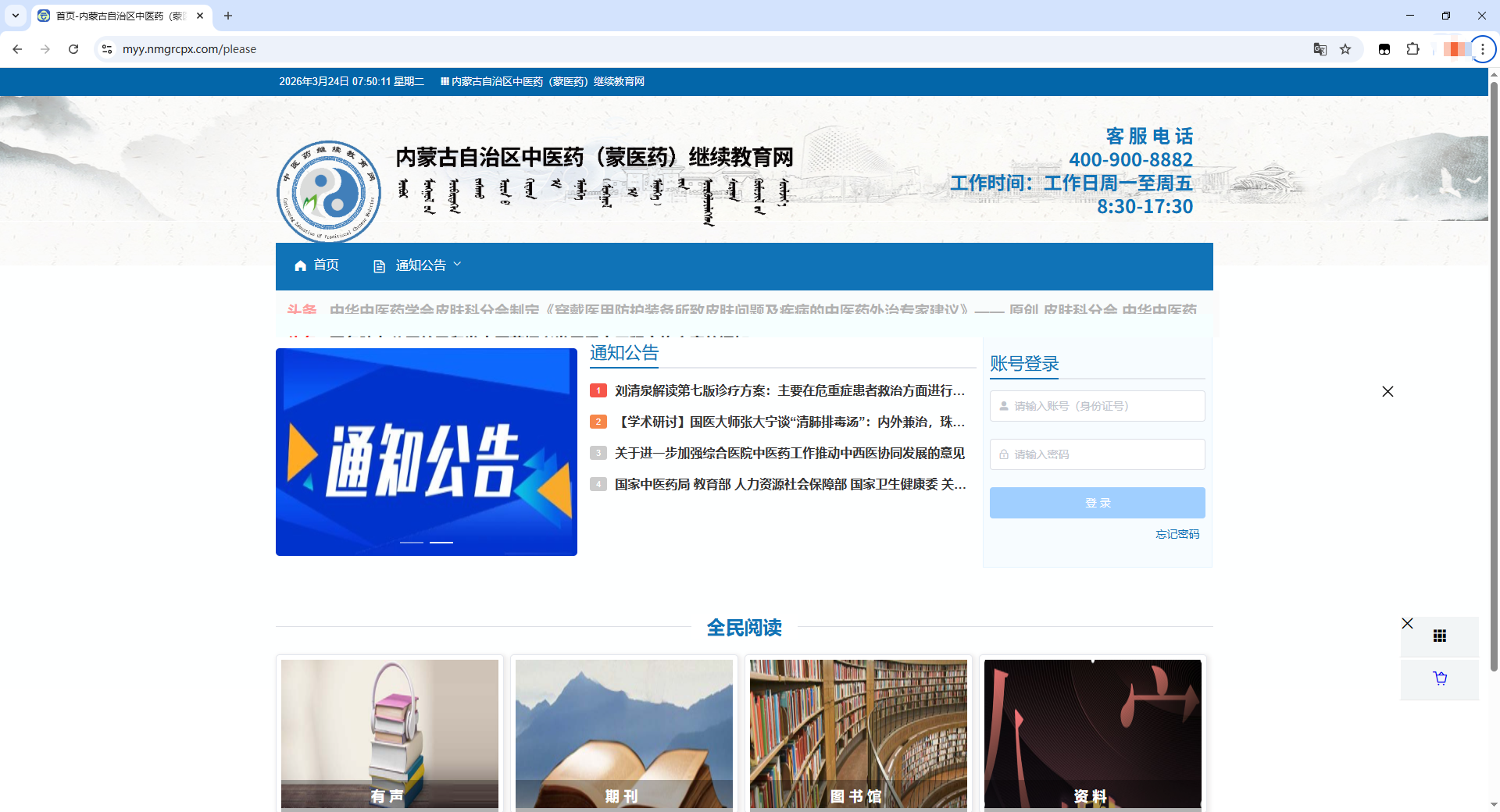Click the 账号登录 heading

click(1024, 364)
